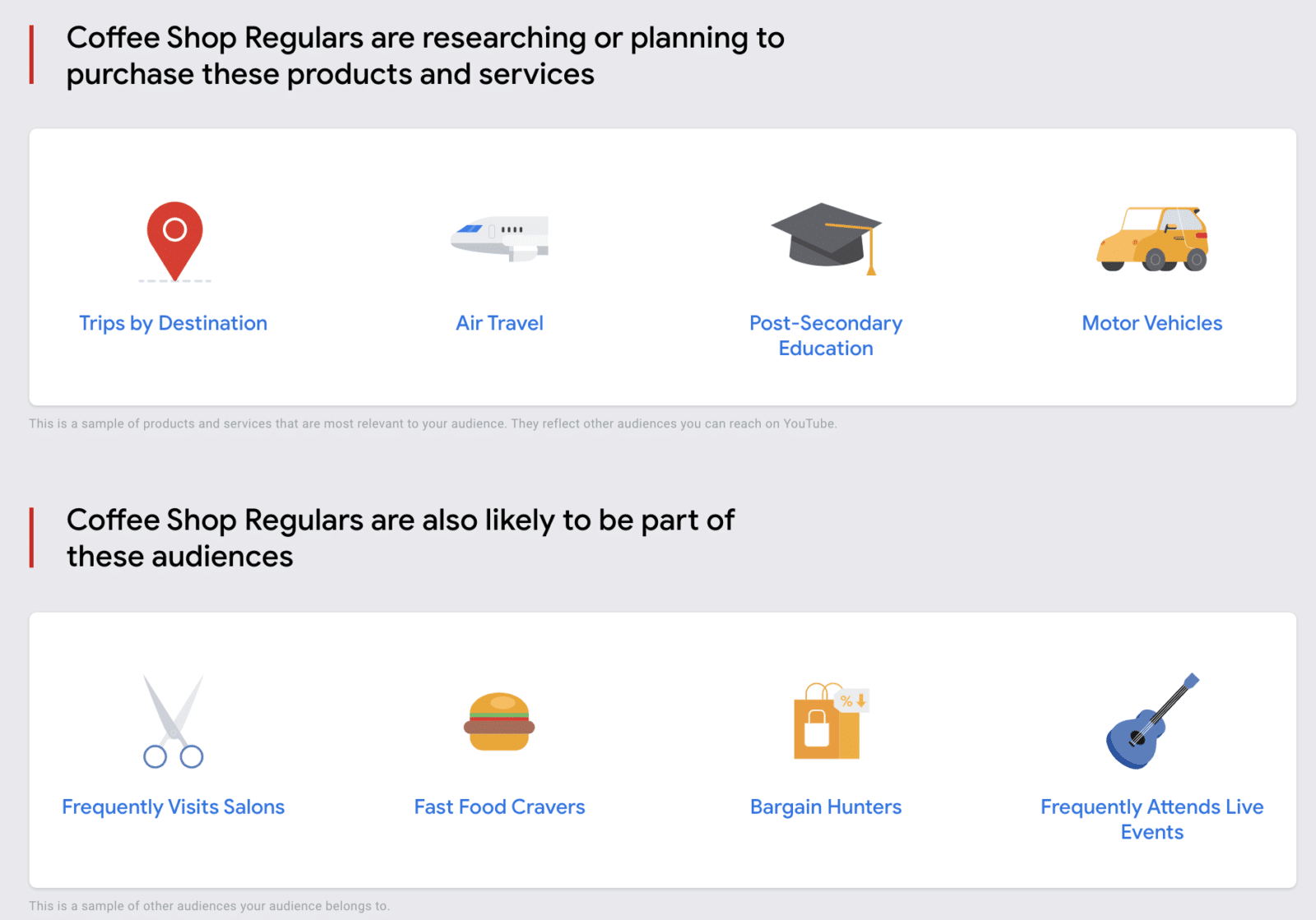Open Frequently Attends Live Events link
The image size is (1316, 920).
1151,819
